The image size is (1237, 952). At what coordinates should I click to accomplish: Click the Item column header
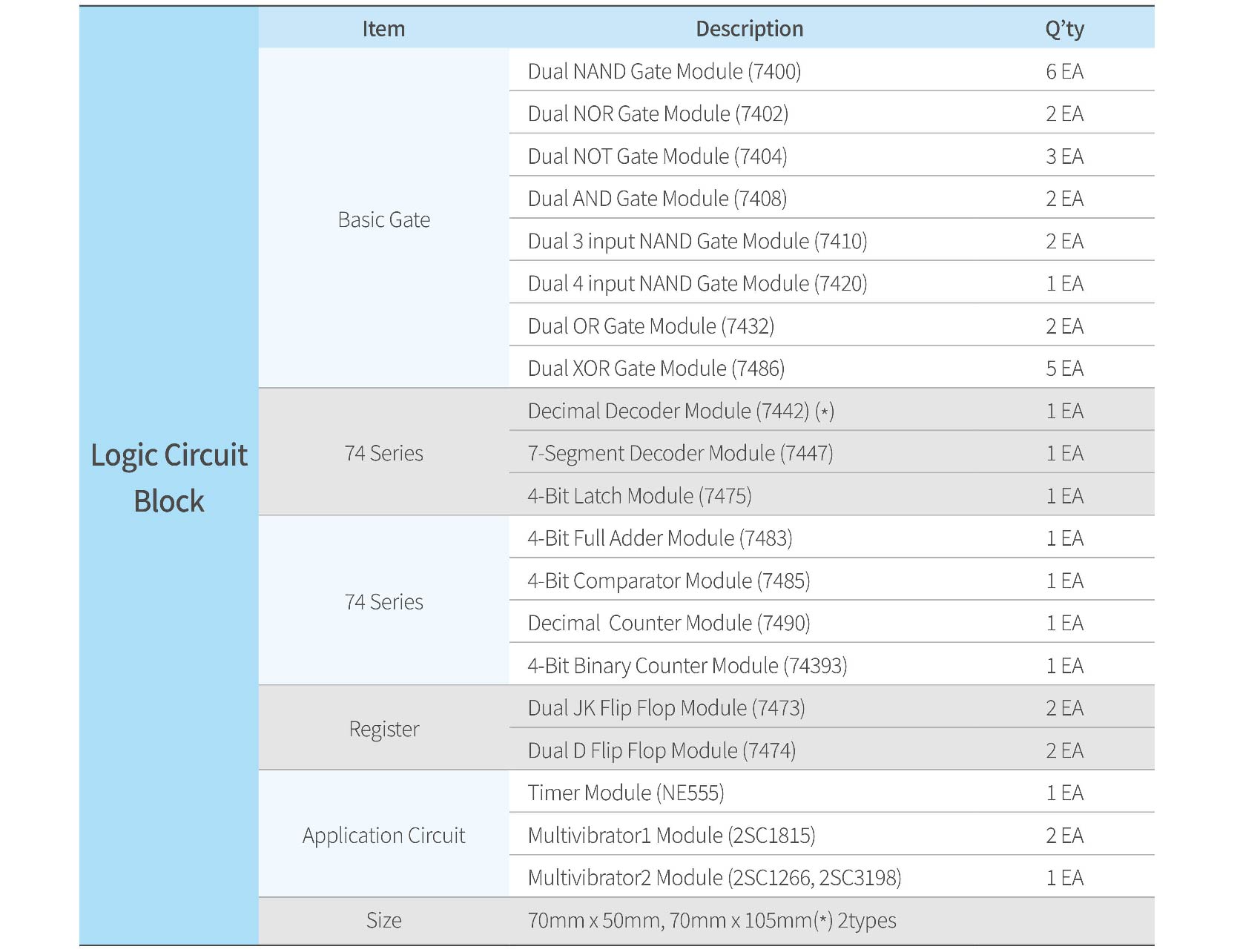click(x=383, y=29)
